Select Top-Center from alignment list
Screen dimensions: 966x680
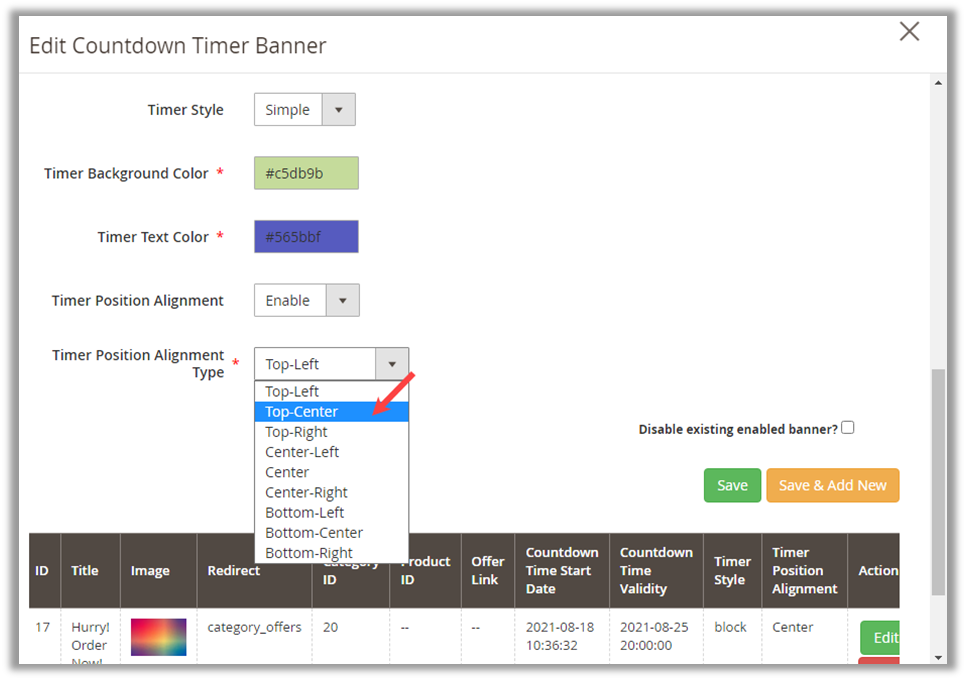point(302,412)
